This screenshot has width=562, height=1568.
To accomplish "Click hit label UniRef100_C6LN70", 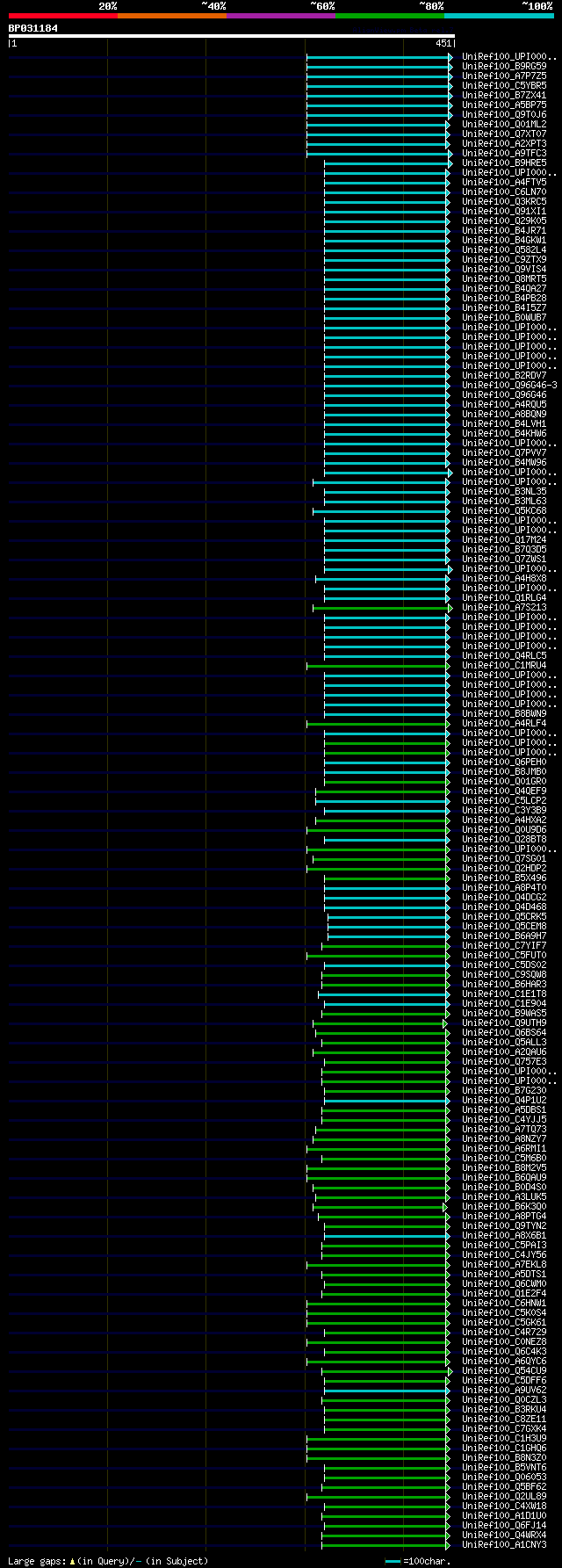I will 504,191.
